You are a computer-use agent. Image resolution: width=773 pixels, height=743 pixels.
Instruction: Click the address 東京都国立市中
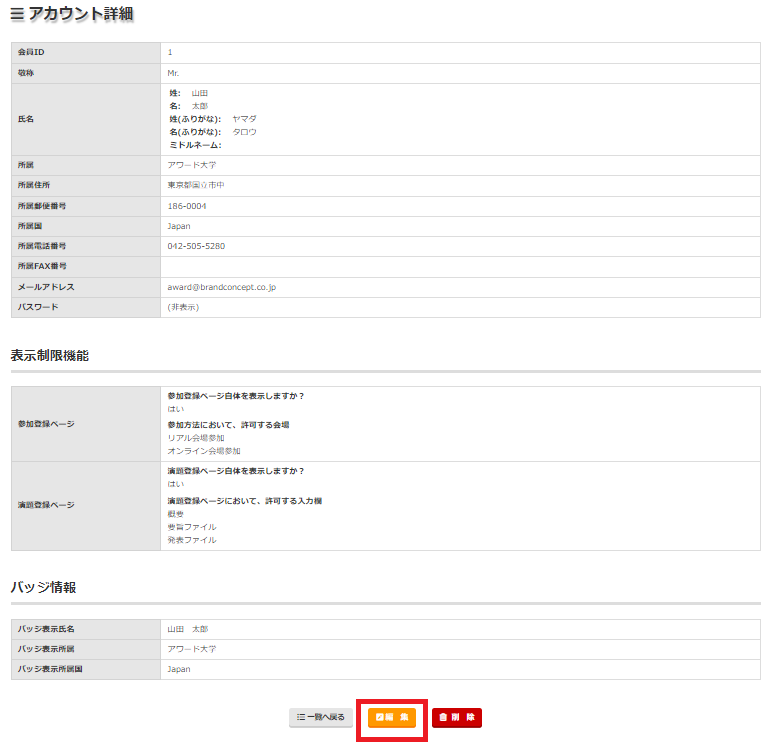(x=196, y=185)
